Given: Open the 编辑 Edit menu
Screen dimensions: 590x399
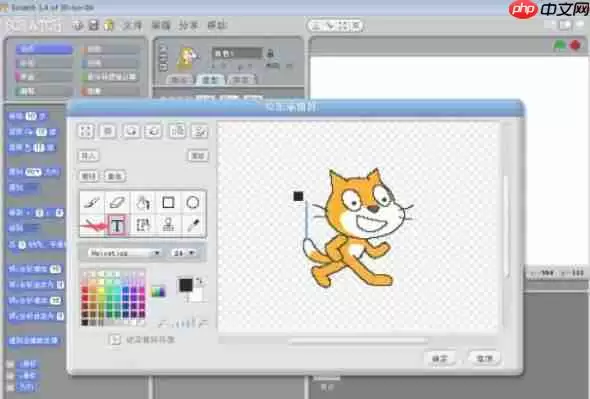Looking at the screenshot, I should [161, 26].
